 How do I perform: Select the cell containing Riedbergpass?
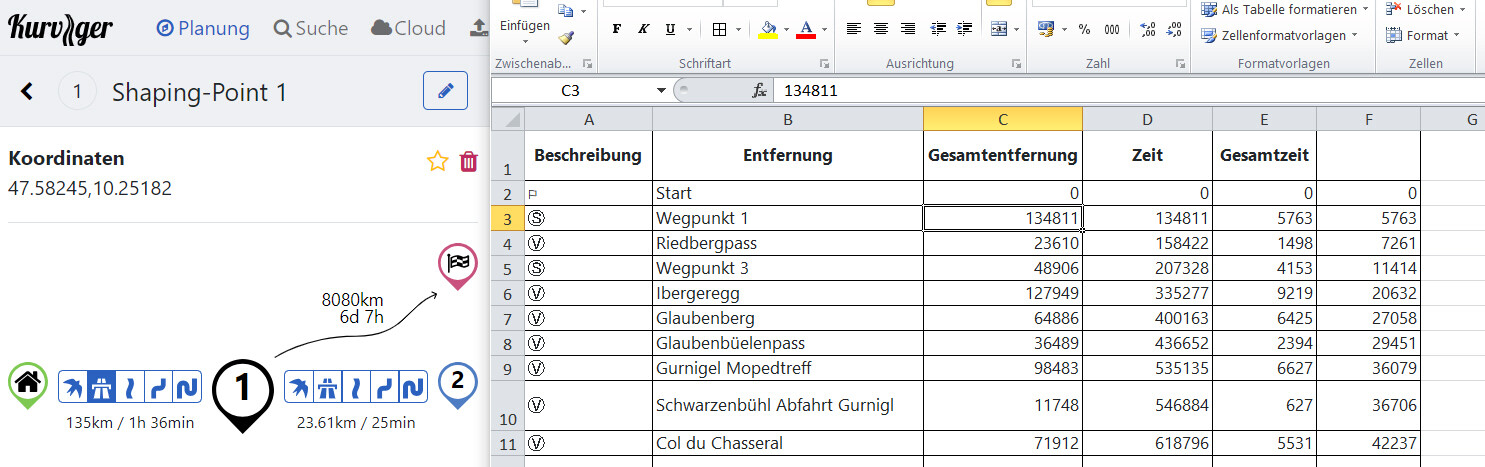coord(787,243)
